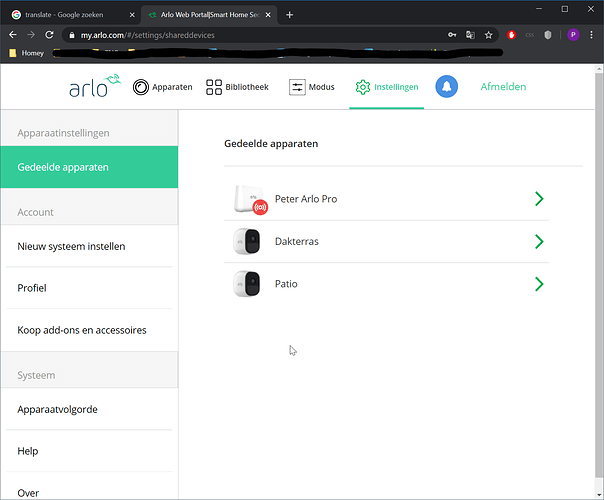This screenshot has width=604, height=500.
Task: Open the Help page
Action: click(x=89, y=451)
